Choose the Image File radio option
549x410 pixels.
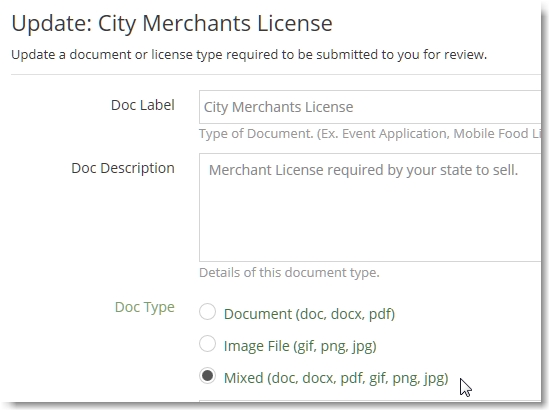click(x=207, y=343)
